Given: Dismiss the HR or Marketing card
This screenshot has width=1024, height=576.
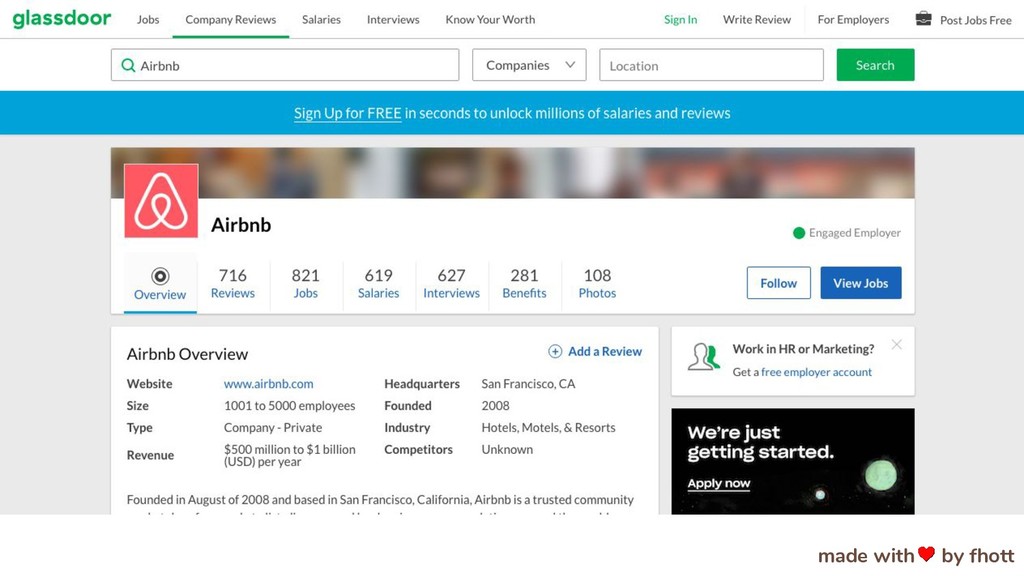Looking at the screenshot, I should pyautogui.click(x=897, y=344).
